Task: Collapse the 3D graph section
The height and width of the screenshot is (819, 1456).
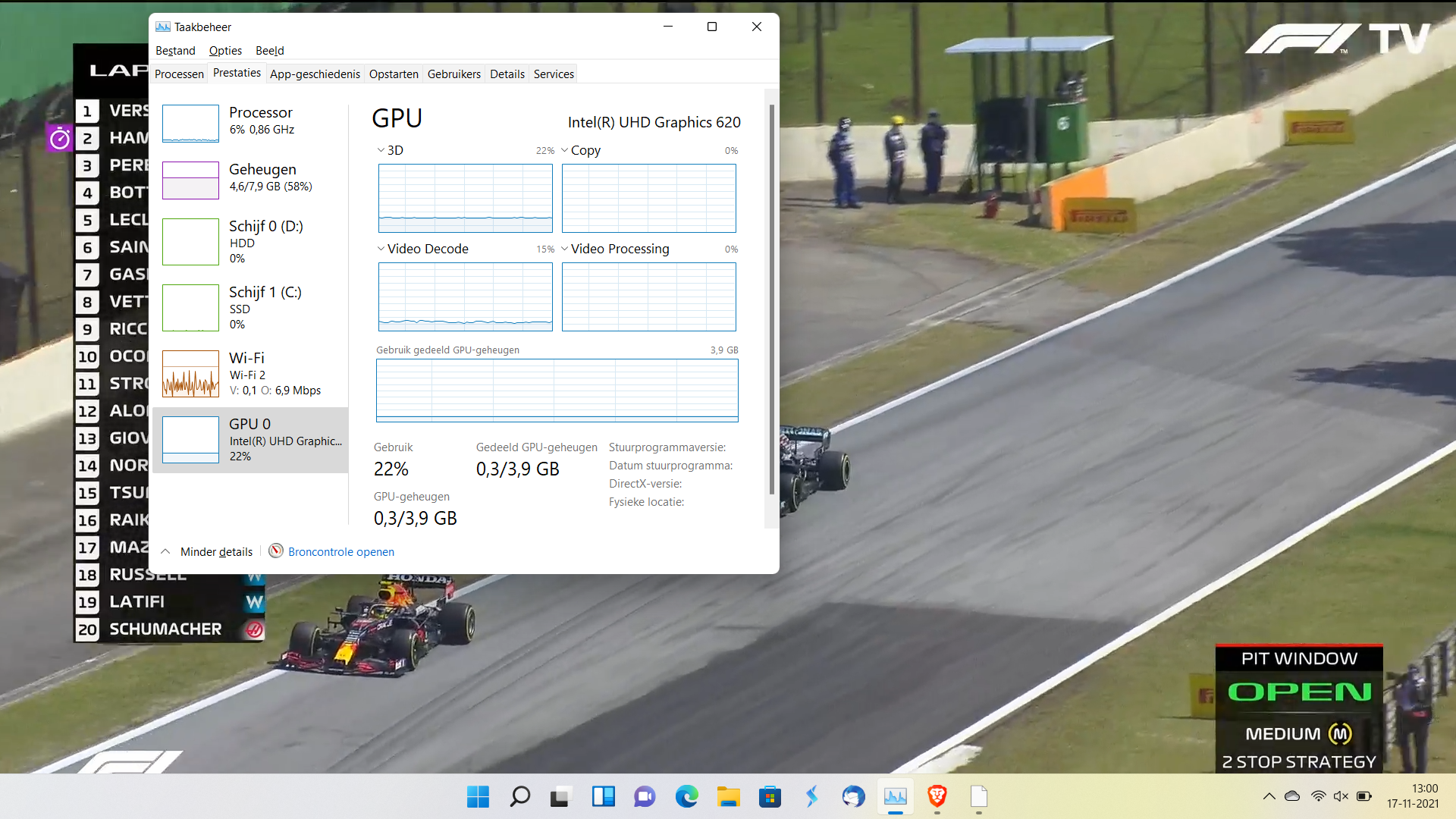Action: [380, 150]
